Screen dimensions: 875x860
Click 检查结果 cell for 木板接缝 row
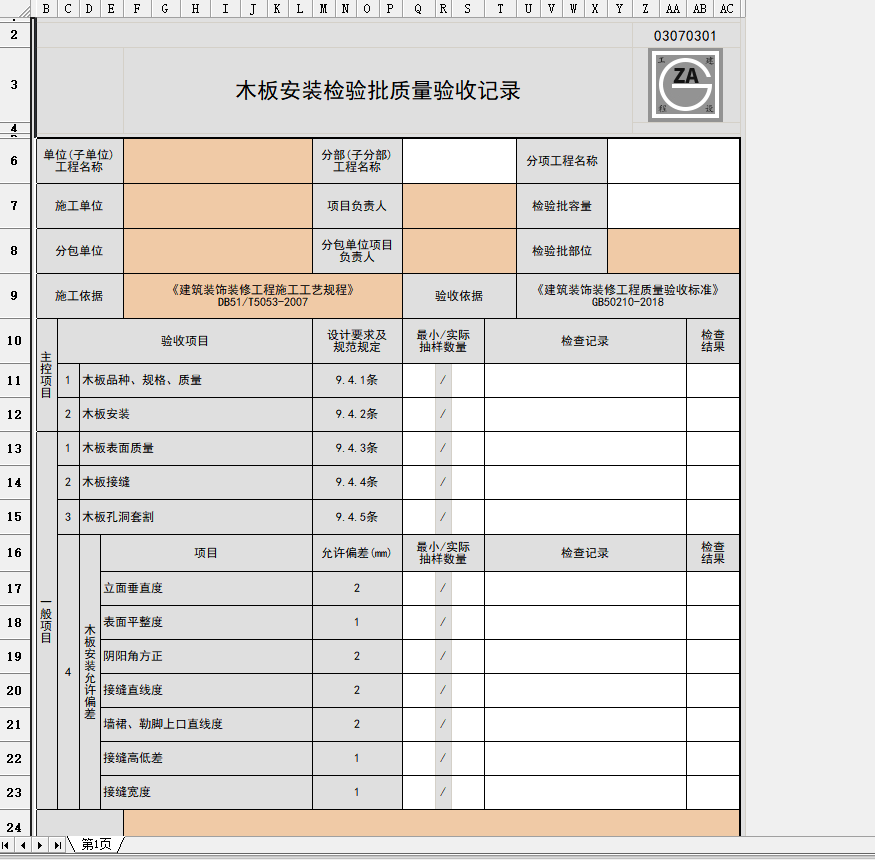pyautogui.click(x=713, y=482)
